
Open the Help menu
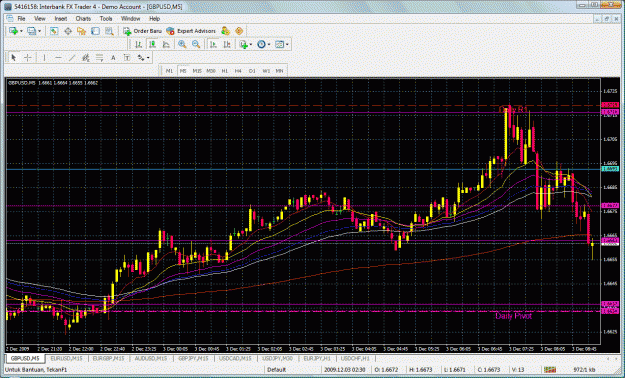(x=155, y=19)
